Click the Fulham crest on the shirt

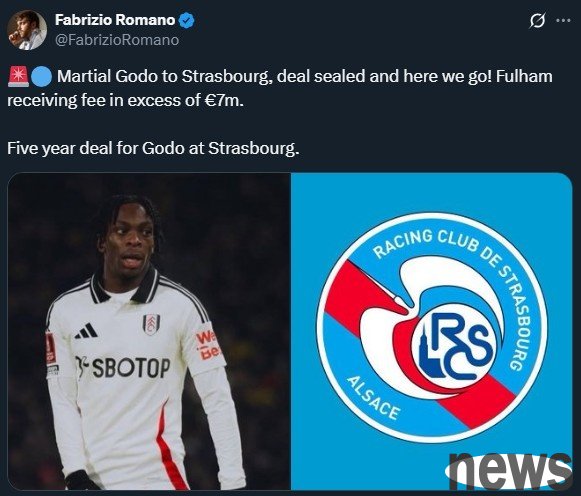click(151, 324)
